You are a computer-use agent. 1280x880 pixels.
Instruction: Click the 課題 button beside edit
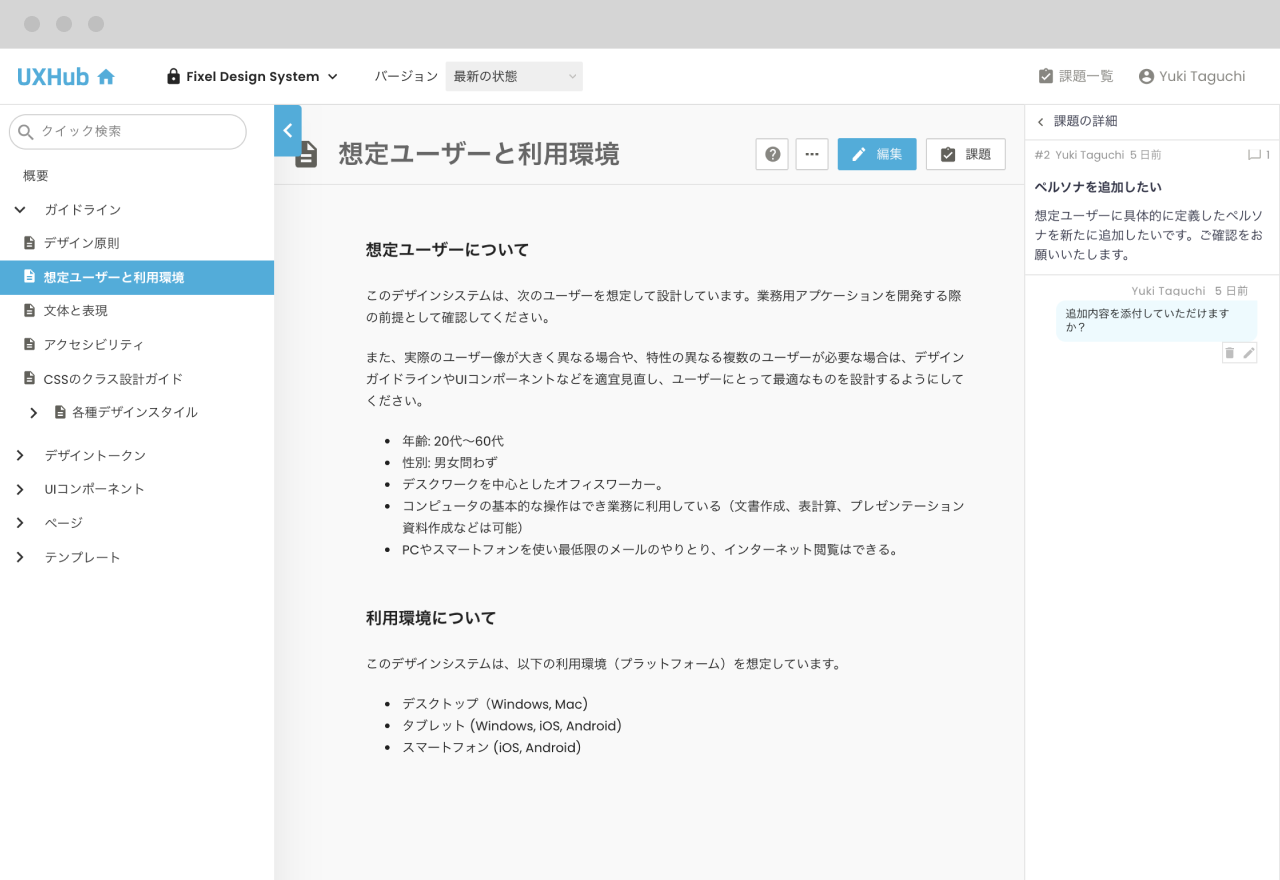point(965,154)
